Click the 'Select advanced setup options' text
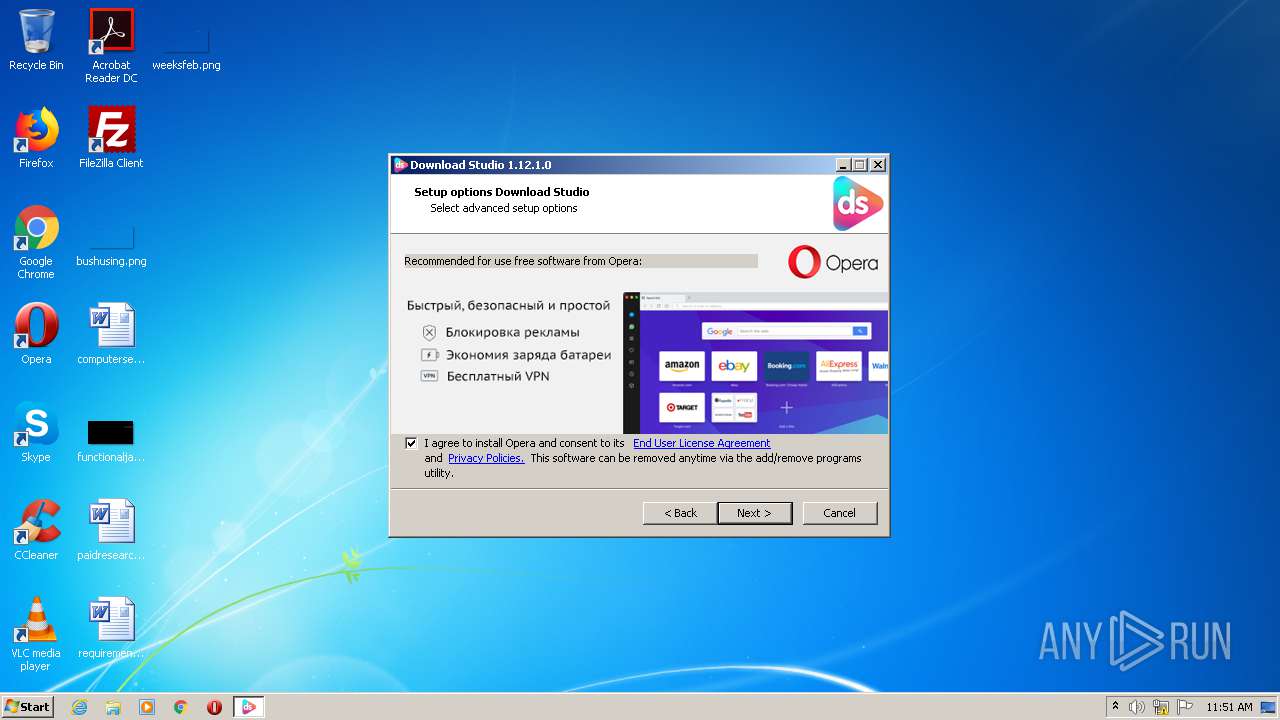This screenshot has height=720, width=1280. (504, 208)
